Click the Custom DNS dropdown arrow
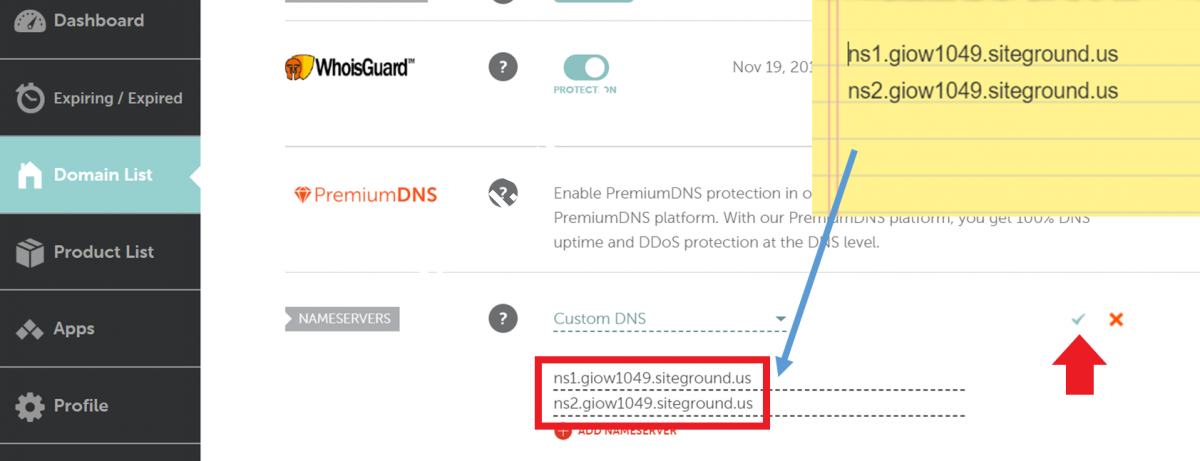Screen dimensions: 1200x461 tap(781, 320)
